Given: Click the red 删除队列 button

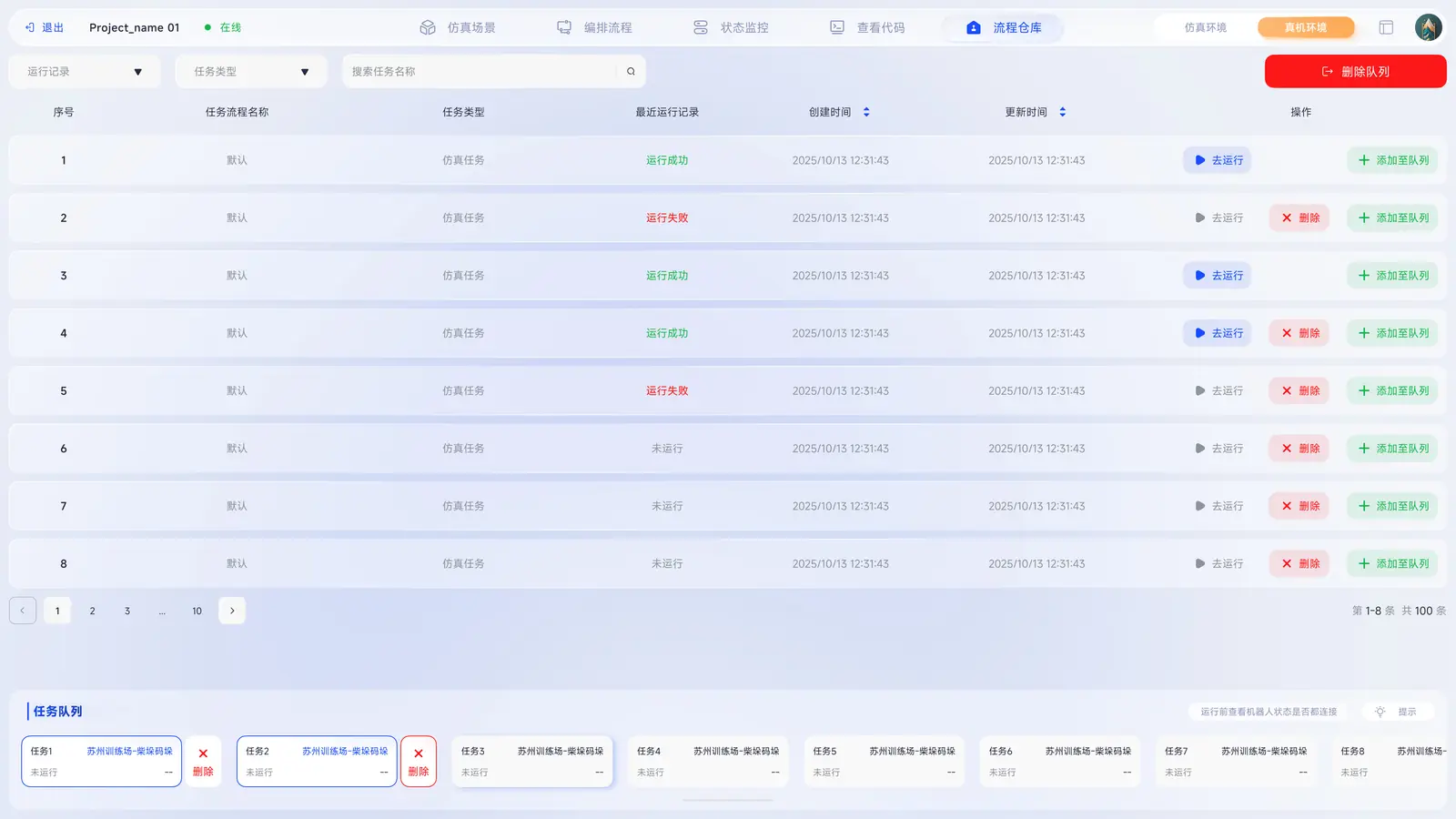Looking at the screenshot, I should click(1355, 71).
